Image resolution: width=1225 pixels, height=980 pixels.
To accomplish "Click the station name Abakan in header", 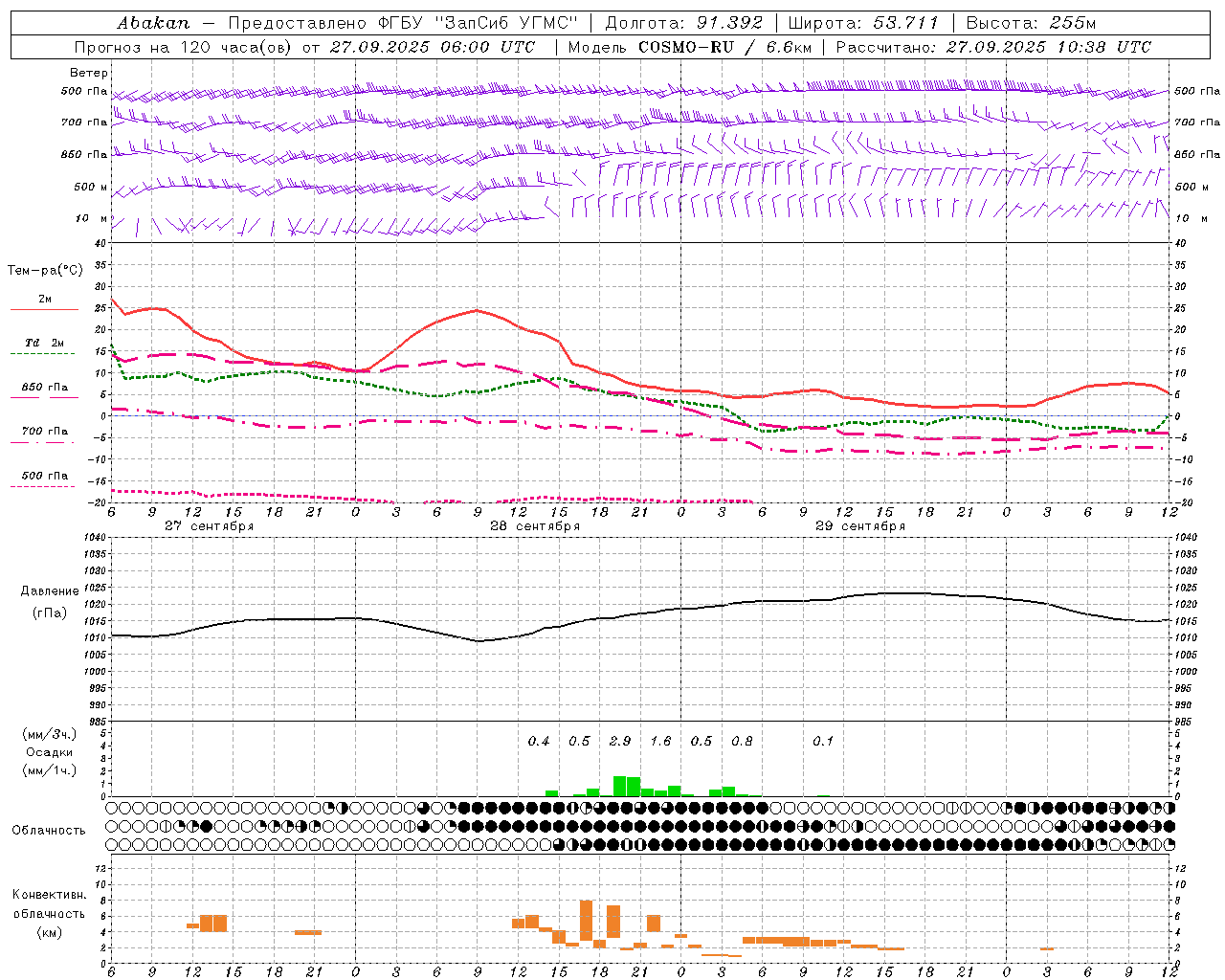I will coord(153,23).
